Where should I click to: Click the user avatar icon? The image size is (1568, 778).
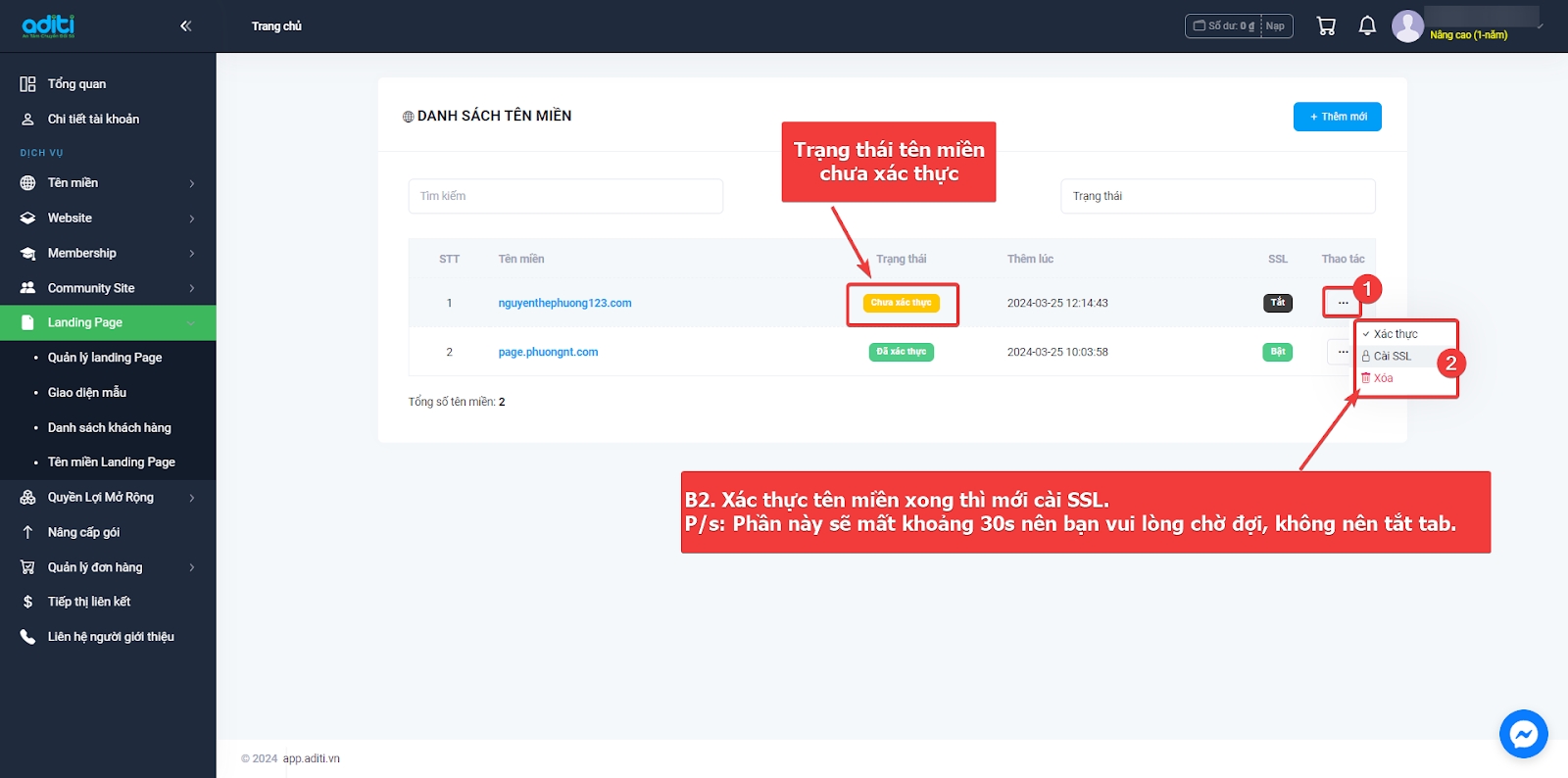pos(1407,26)
